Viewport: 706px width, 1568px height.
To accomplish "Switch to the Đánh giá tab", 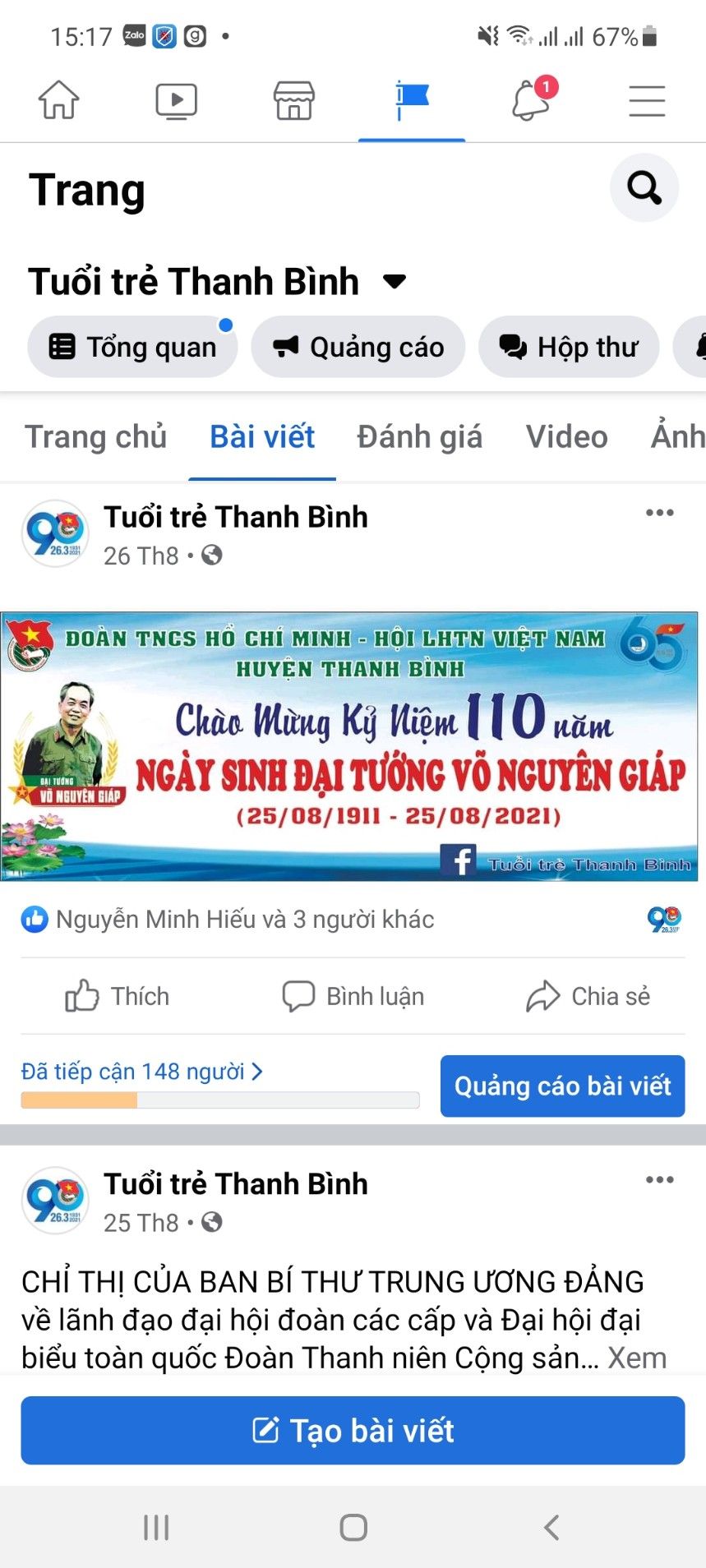I will click(419, 437).
